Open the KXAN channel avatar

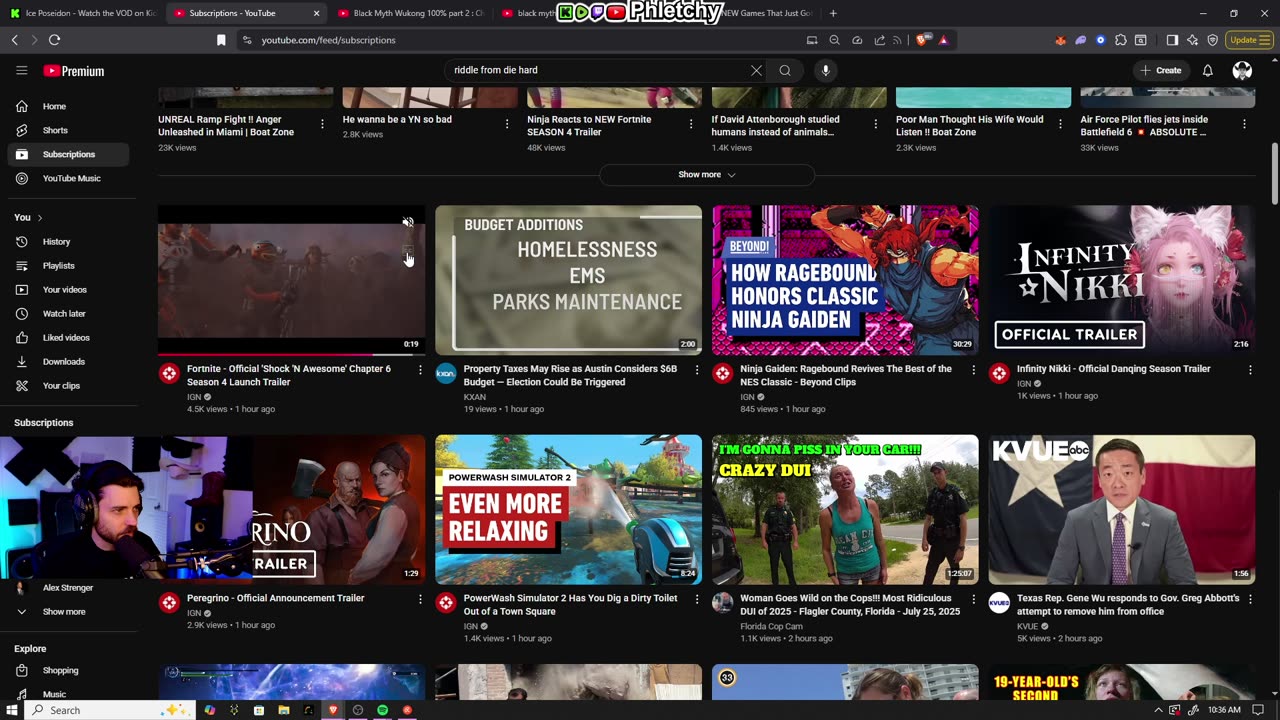[446, 374]
